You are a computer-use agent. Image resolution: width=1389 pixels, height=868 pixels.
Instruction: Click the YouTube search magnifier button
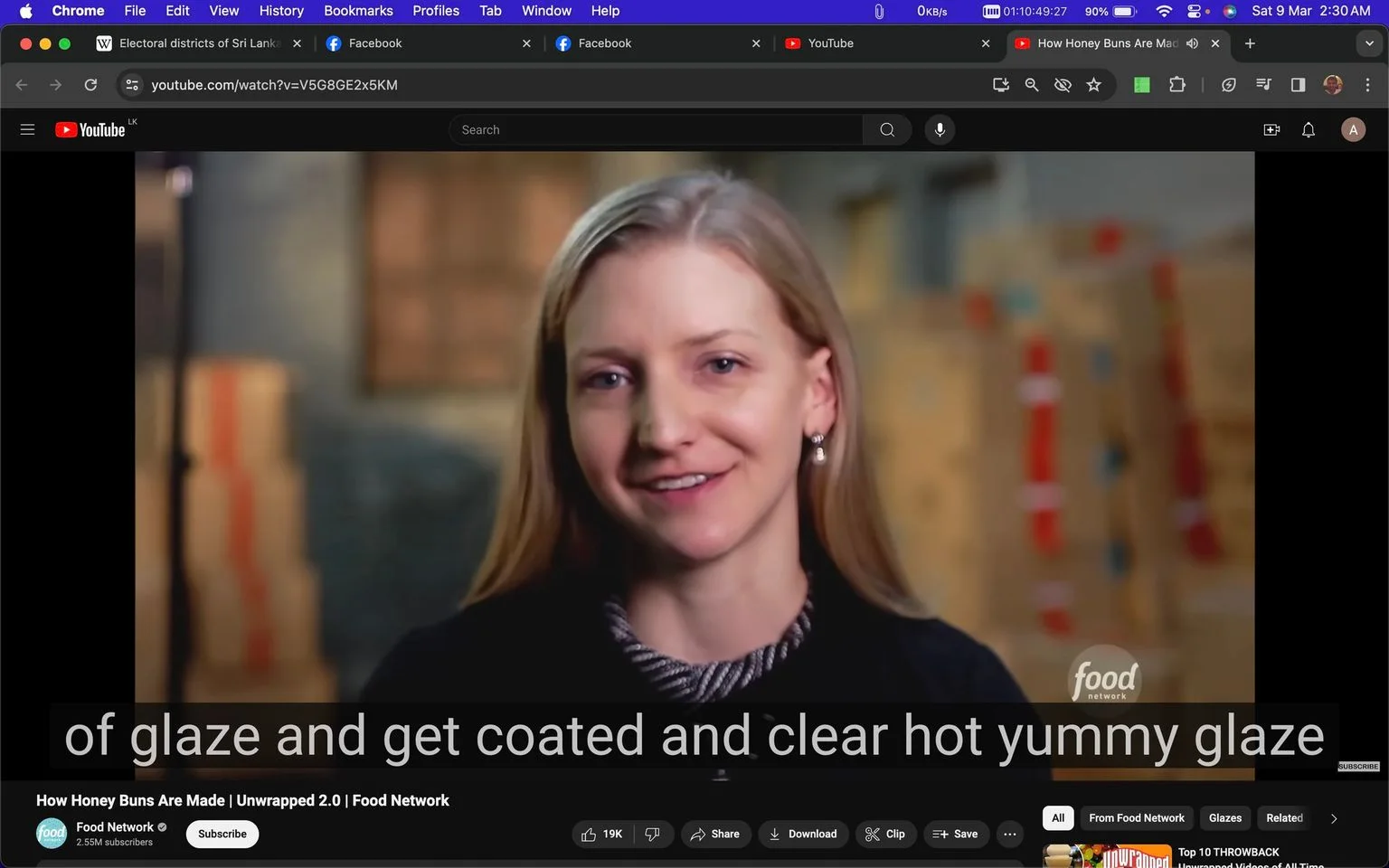point(887,129)
